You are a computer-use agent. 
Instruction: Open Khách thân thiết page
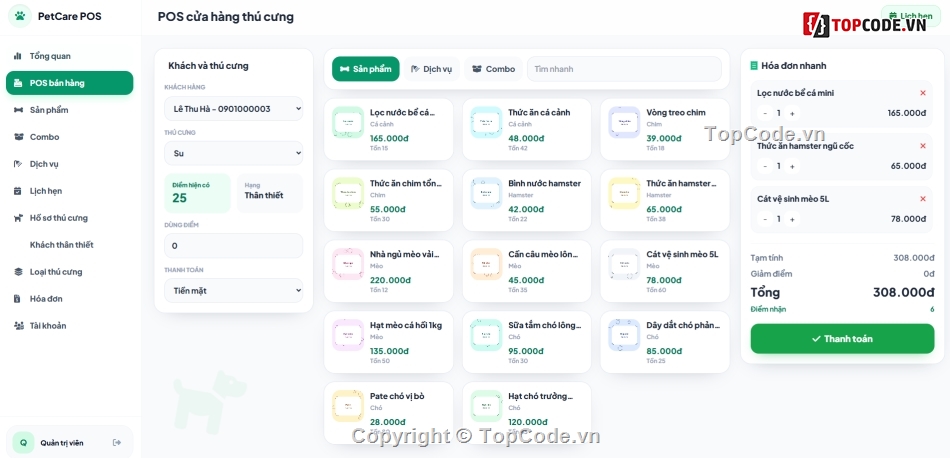click(70, 245)
